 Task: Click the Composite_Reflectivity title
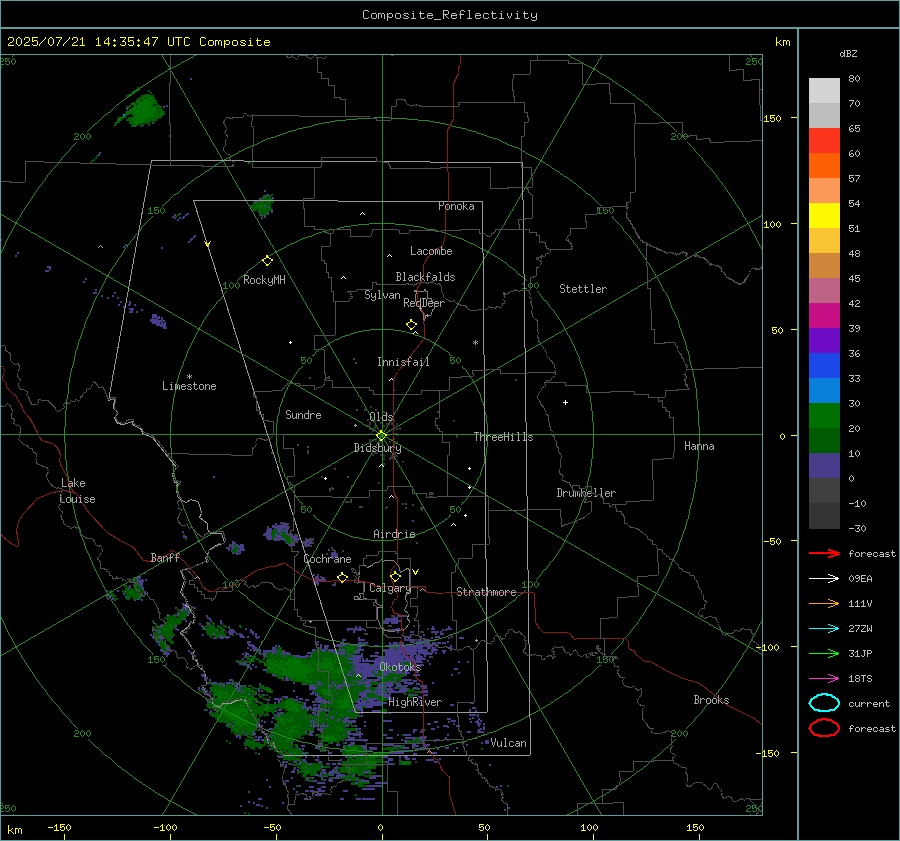click(x=450, y=15)
